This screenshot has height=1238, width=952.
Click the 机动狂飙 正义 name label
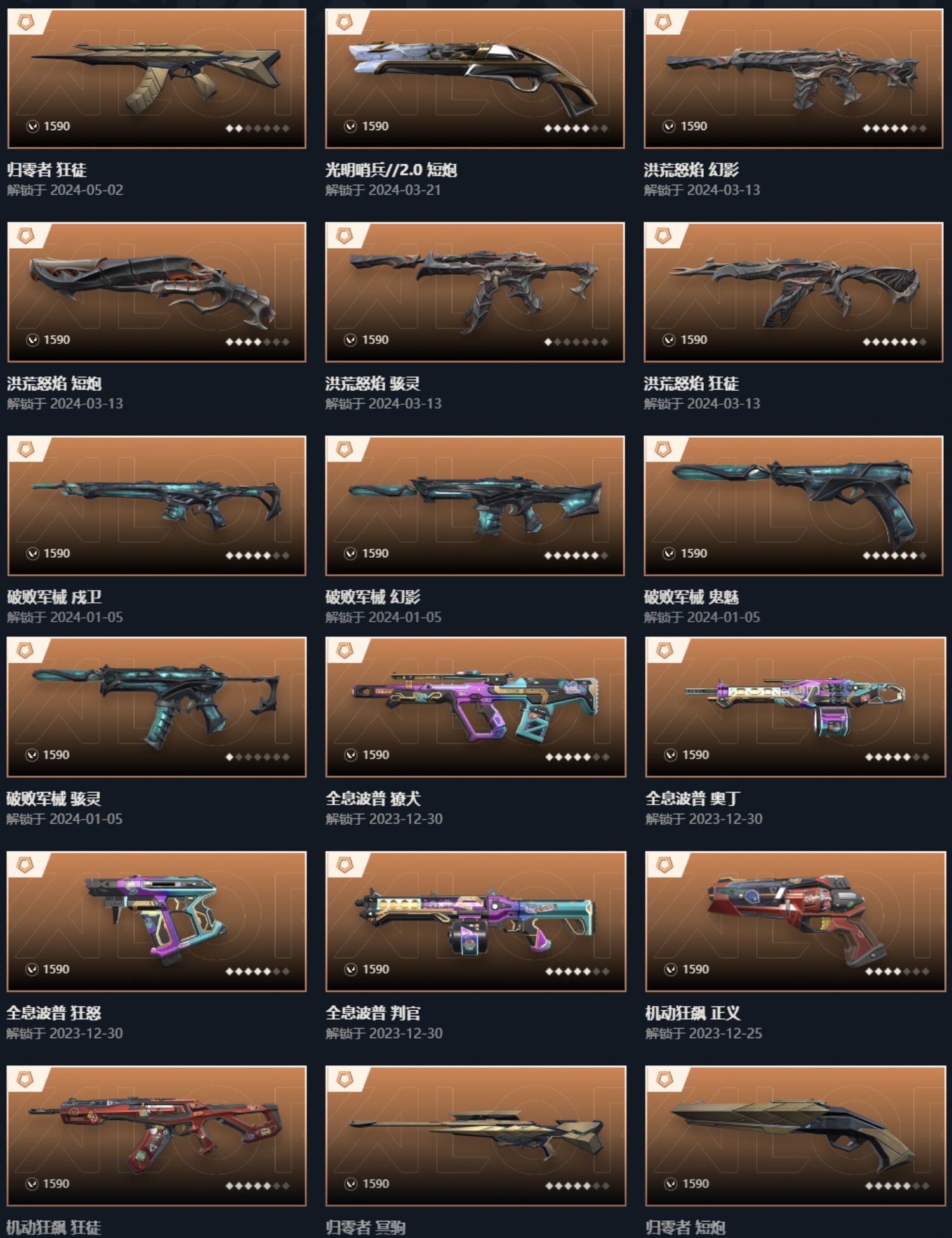692,1013
